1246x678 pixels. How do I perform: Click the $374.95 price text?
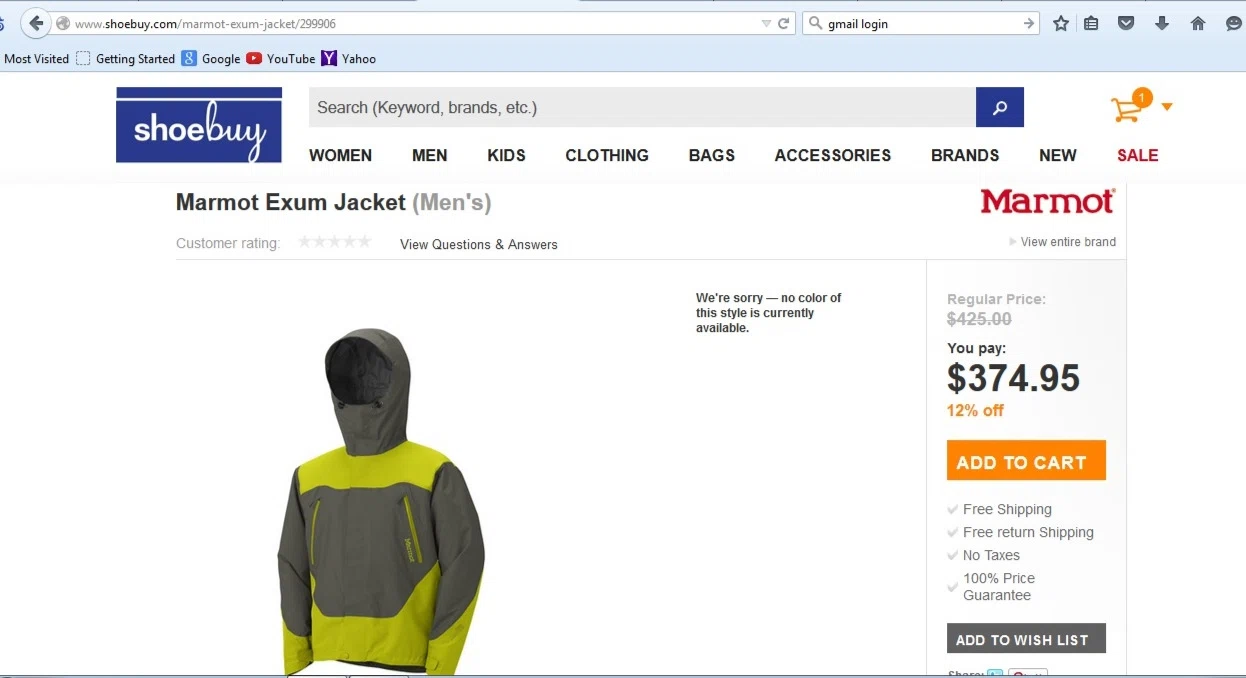tap(1014, 378)
